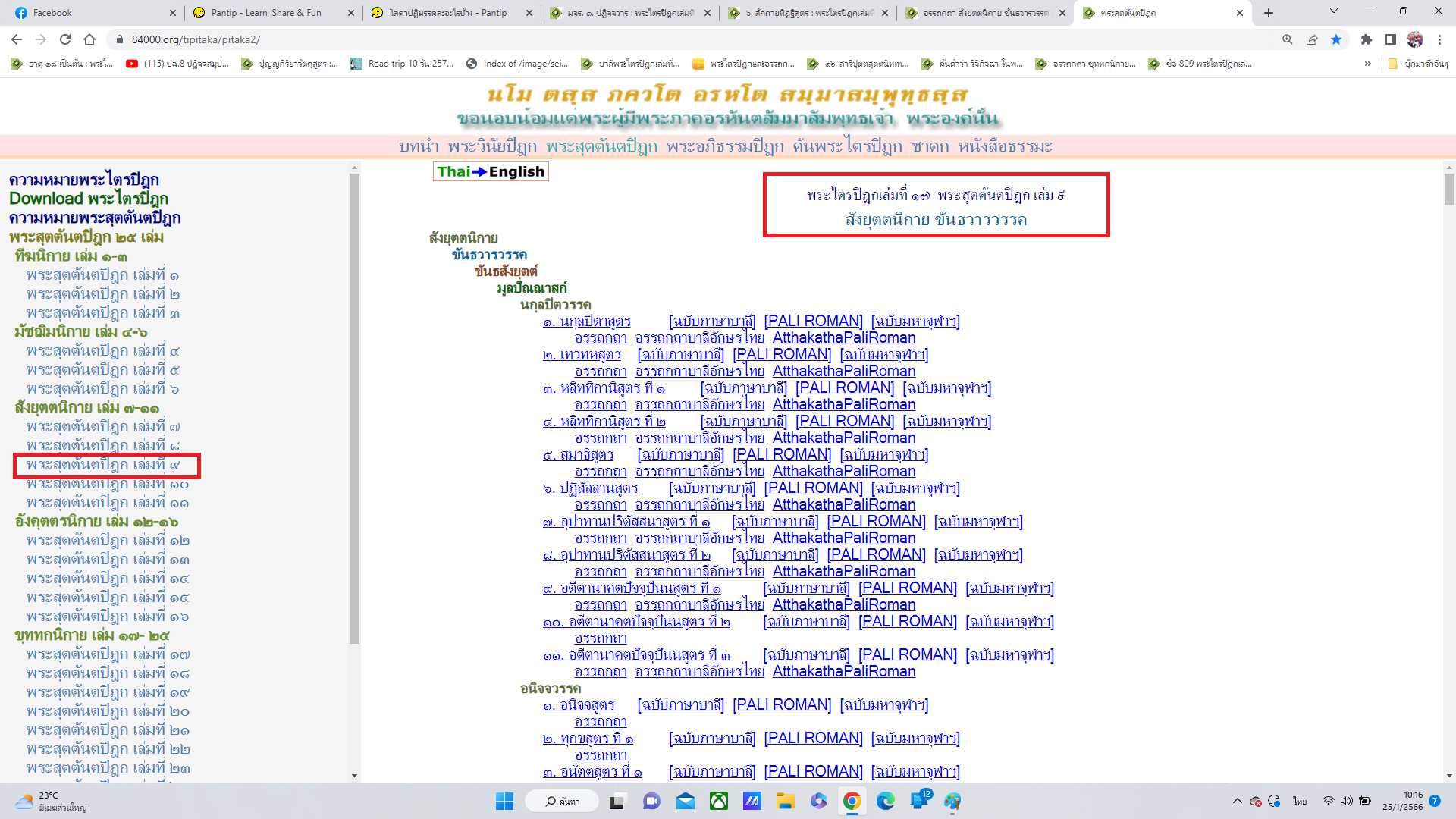Click the bookmark star icon
Screen dimensions: 1456x819
tap(1336, 39)
